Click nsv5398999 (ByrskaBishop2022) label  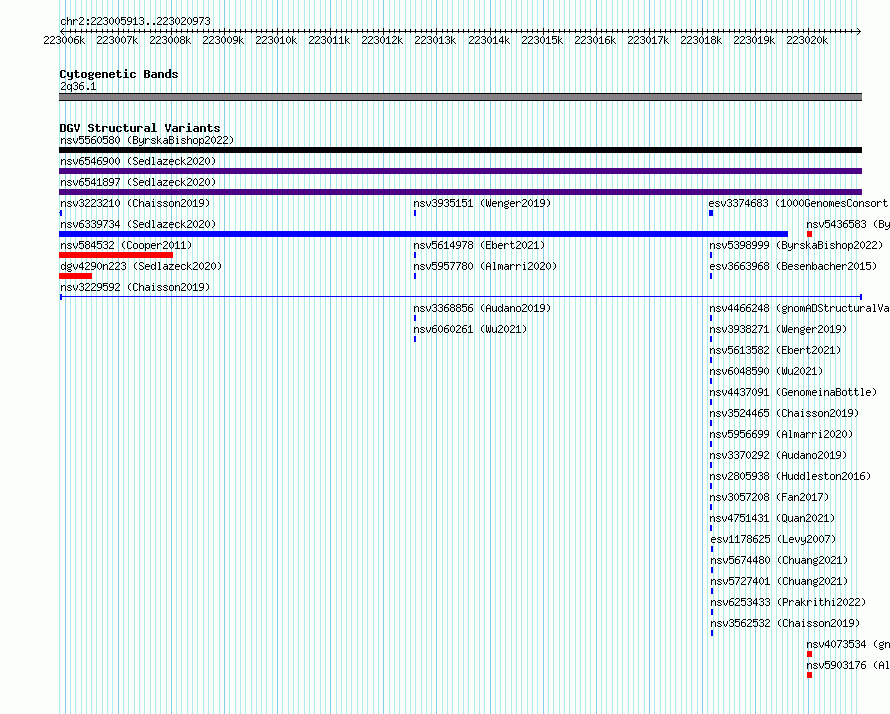coord(796,245)
